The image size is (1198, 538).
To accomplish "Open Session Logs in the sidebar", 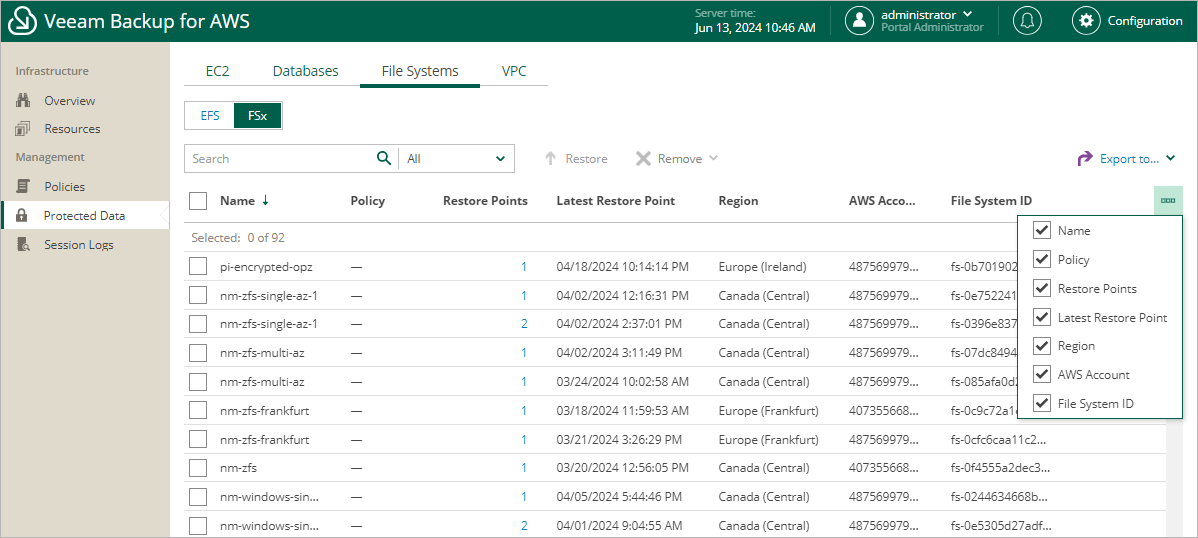I will click(78, 245).
